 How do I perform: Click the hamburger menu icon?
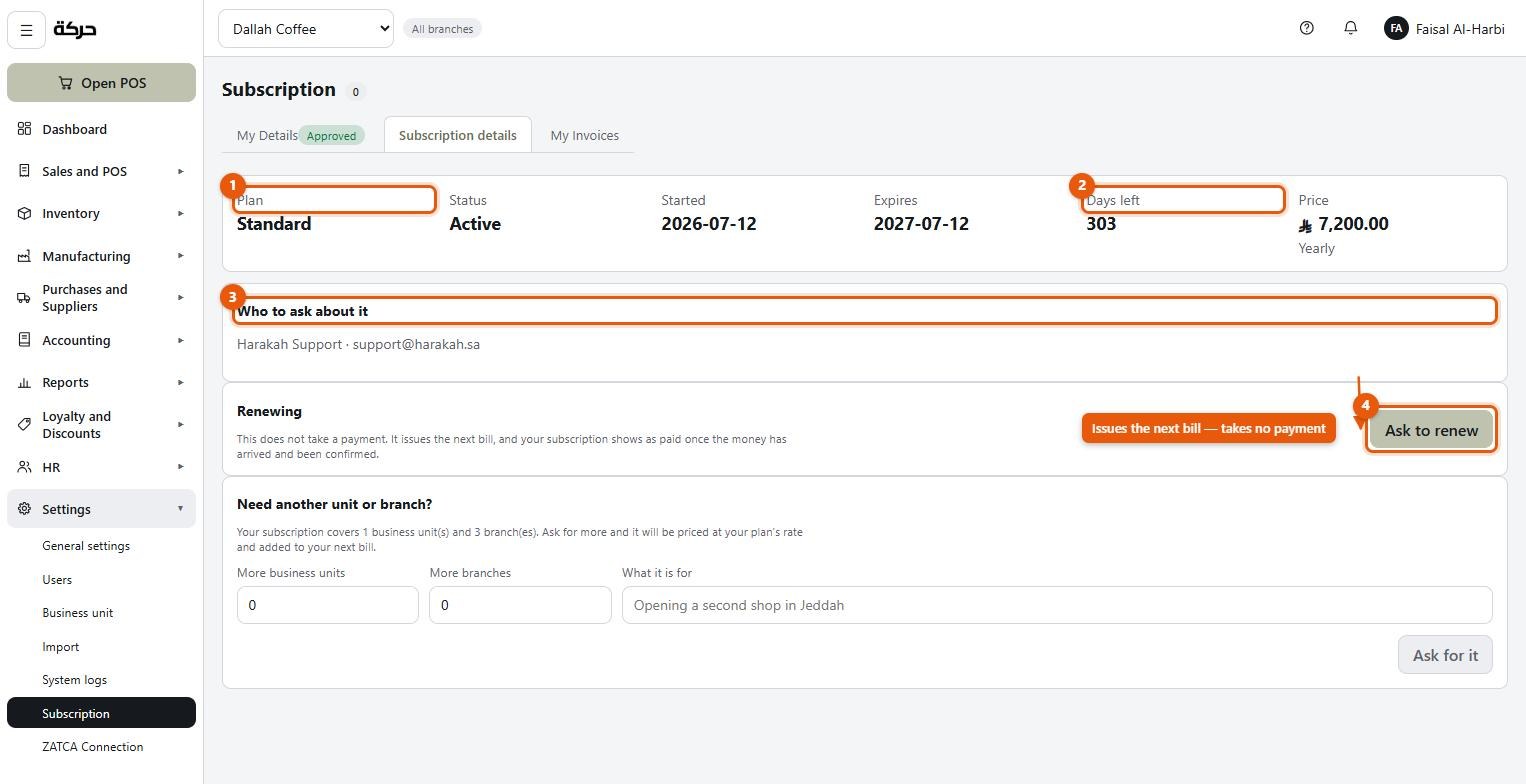[x=27, y=30]
